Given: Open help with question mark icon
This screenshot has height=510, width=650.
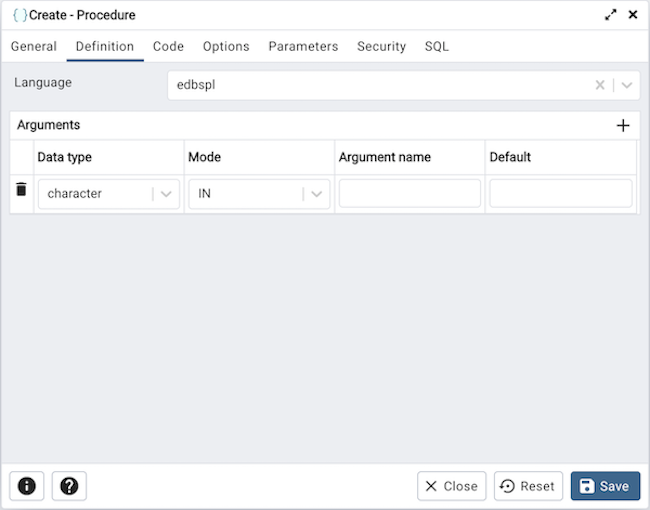Looking at the screenshot, I should click(69, 486).
